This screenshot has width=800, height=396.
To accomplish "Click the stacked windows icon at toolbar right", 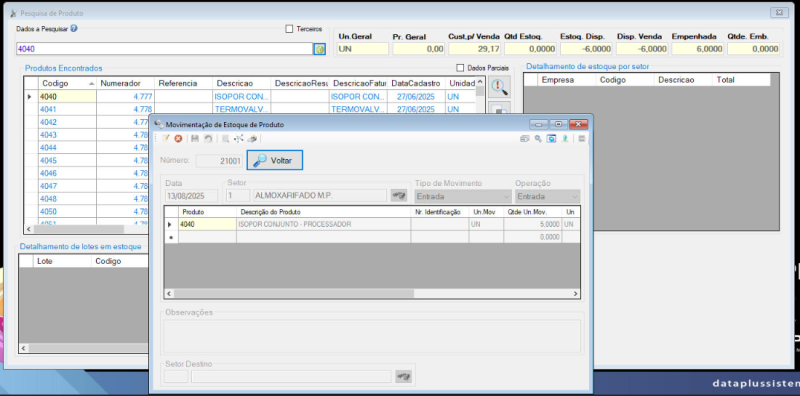I will coord(524,139).
